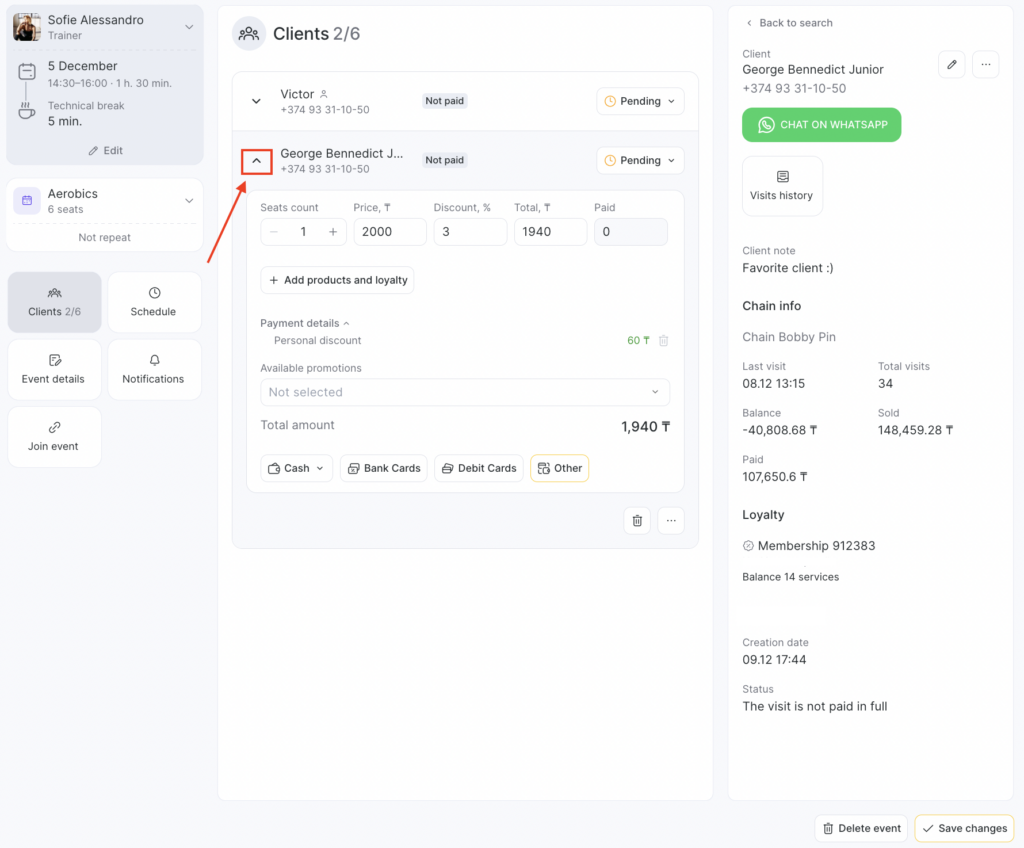Click Save changes button
This screenshot has width=1024, height=848.
(964, 828)
